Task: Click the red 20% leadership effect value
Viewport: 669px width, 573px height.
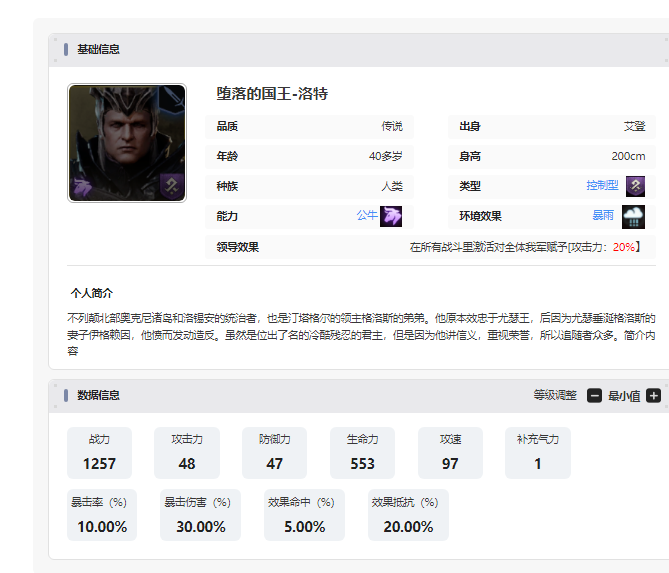Action: (x=623, y=247)
